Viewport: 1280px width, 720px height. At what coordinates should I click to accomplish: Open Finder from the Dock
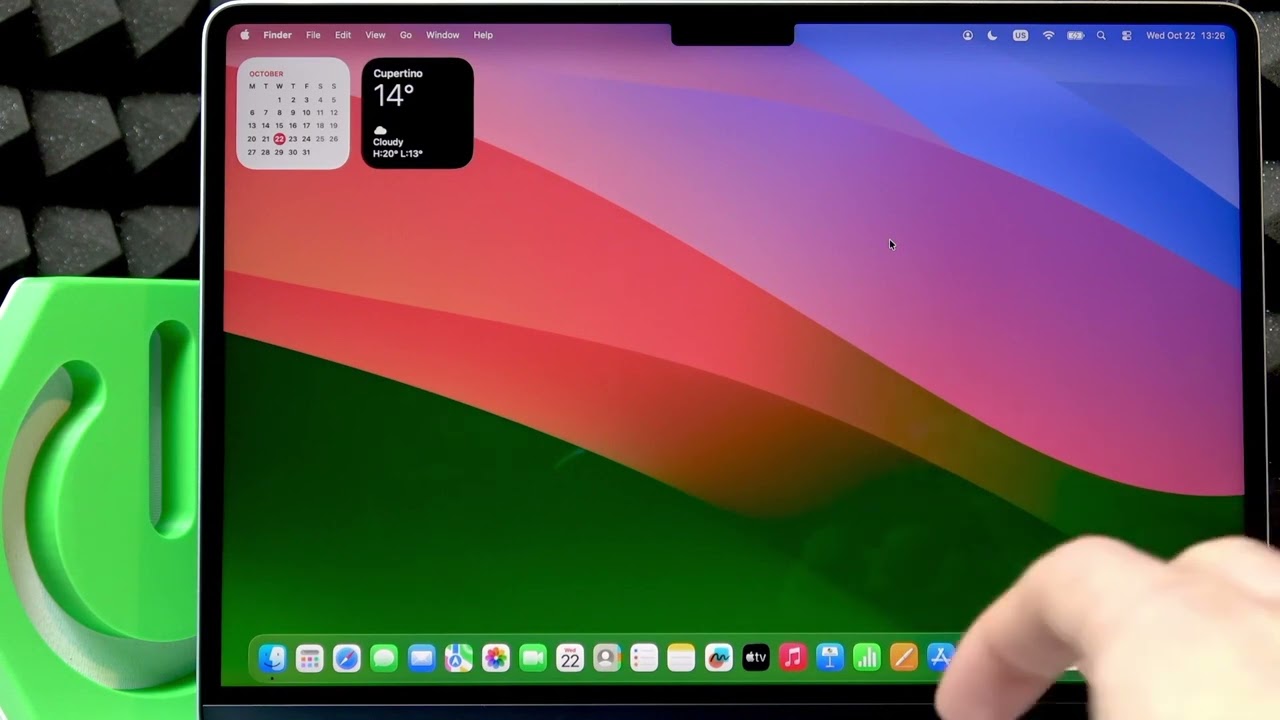coord(272,657)
